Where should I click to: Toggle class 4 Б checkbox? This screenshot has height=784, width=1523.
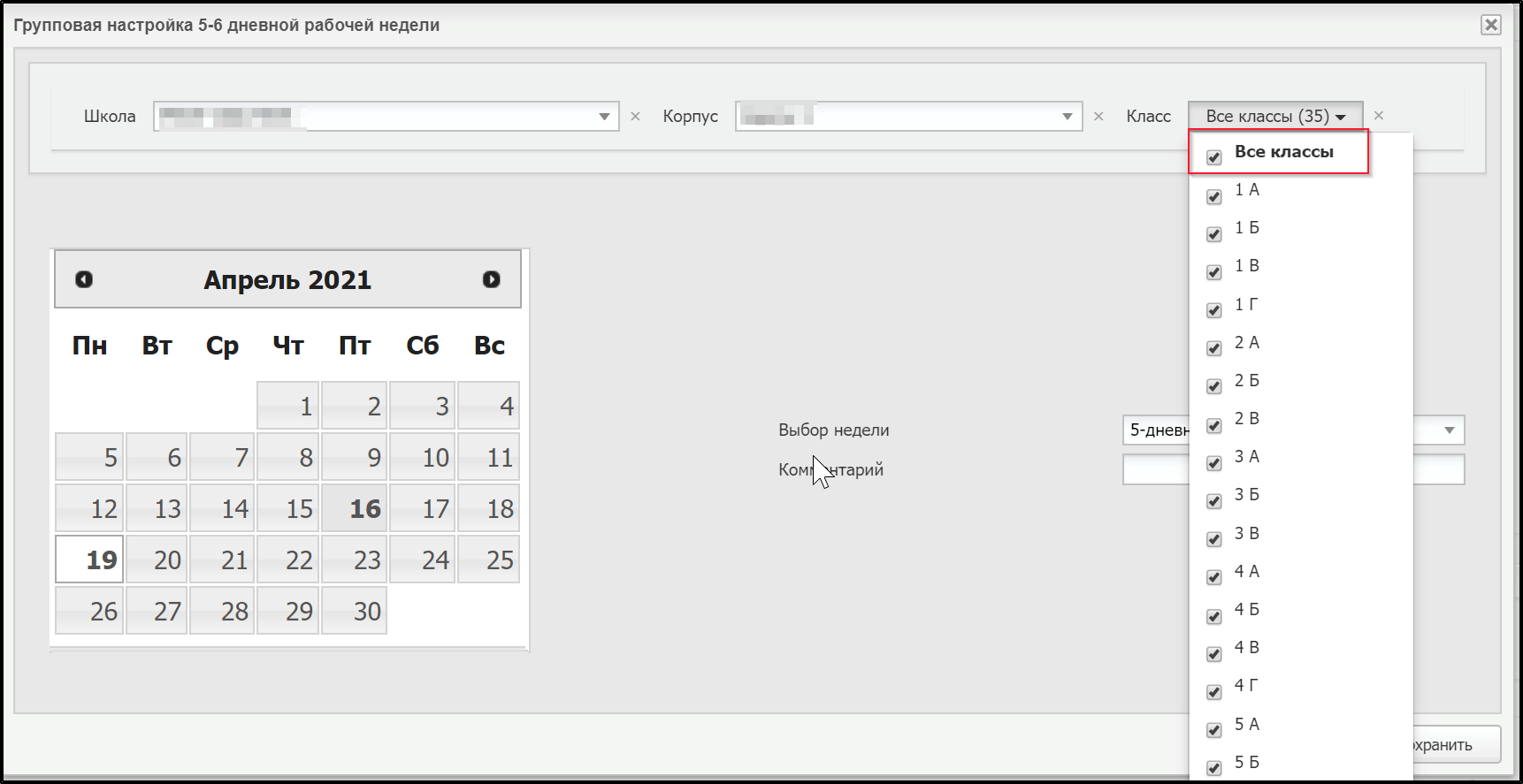coord(1214,616)
